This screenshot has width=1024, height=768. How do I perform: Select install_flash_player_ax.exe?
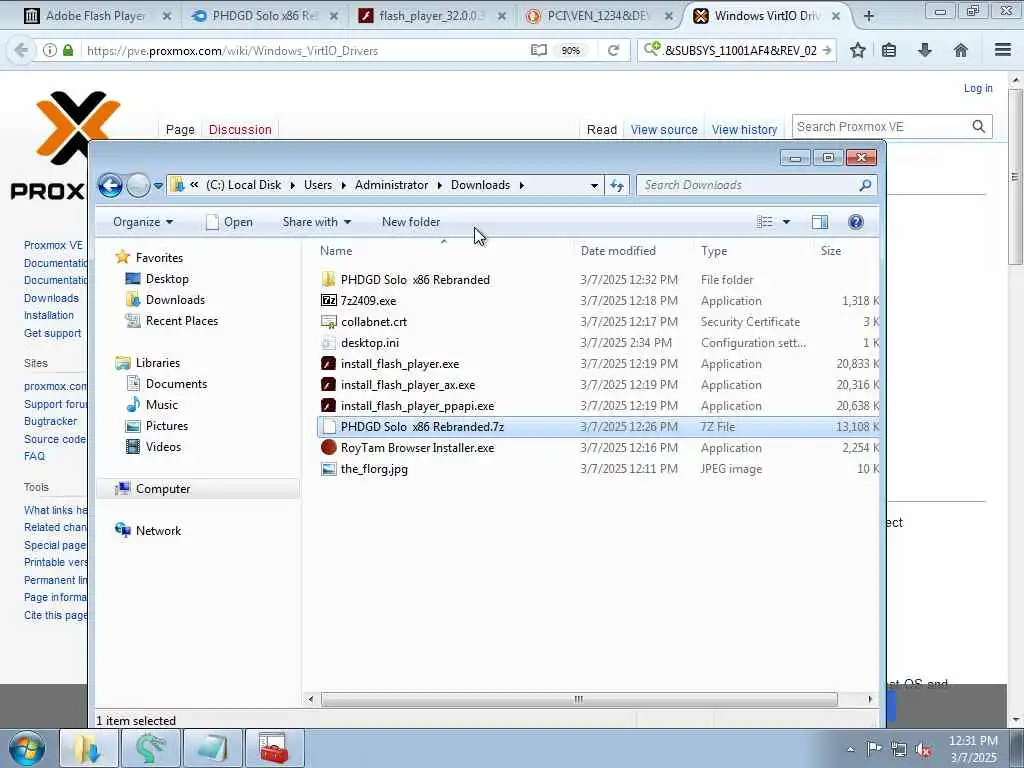[x=408, y=385]
